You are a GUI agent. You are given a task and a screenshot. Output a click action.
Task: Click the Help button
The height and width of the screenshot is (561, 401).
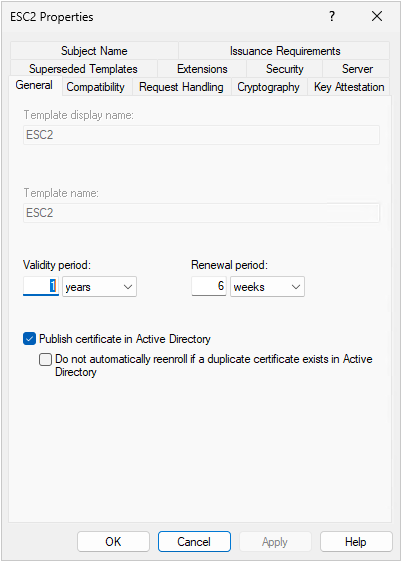(356, 541)
